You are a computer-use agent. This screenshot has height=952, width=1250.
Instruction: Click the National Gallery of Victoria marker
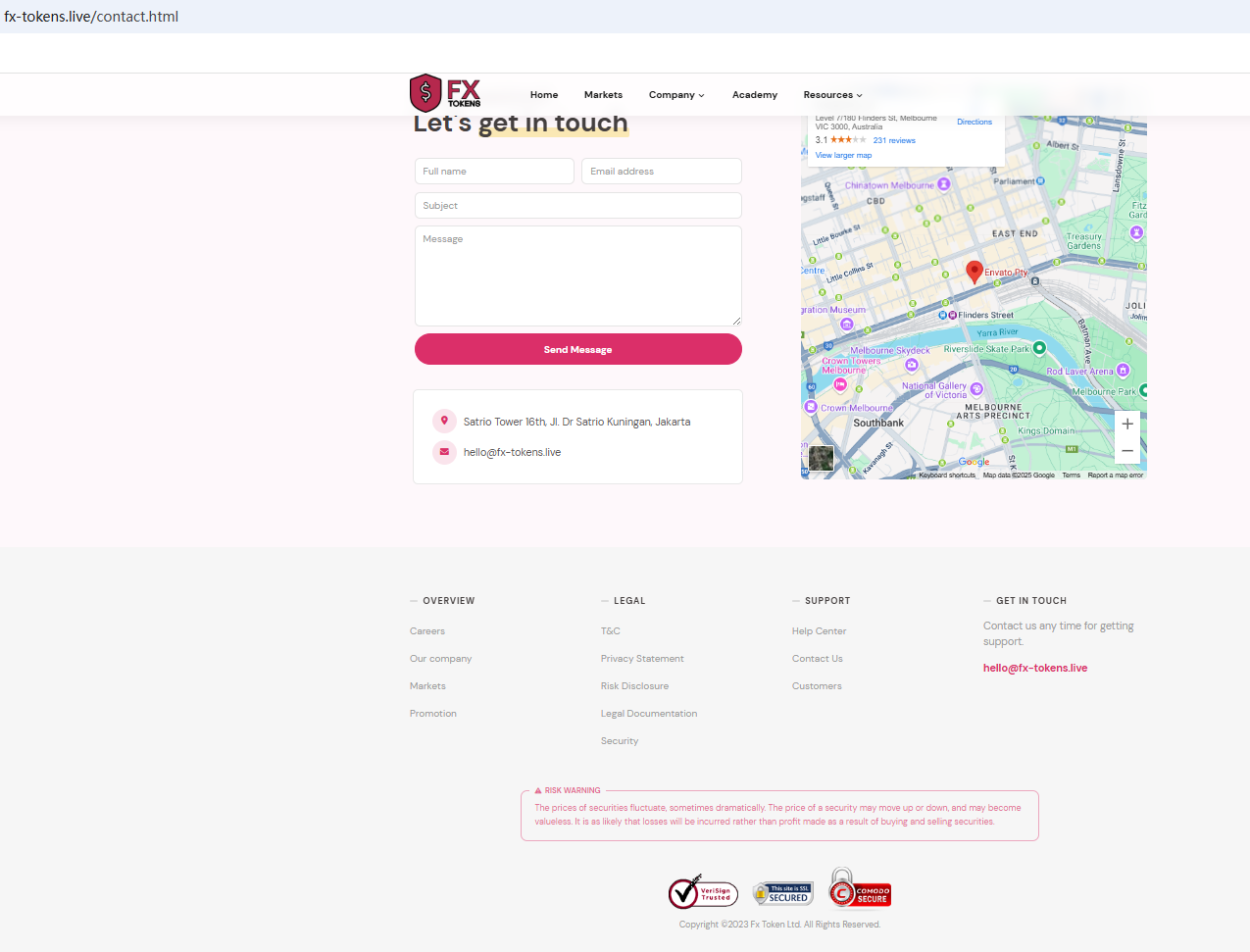point(976,389)
